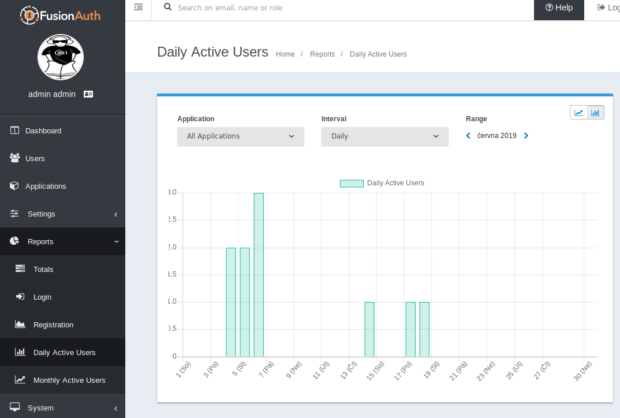Follow the Home breadcrumb link
Screen dimensions: 620x418
coord(285,54)
